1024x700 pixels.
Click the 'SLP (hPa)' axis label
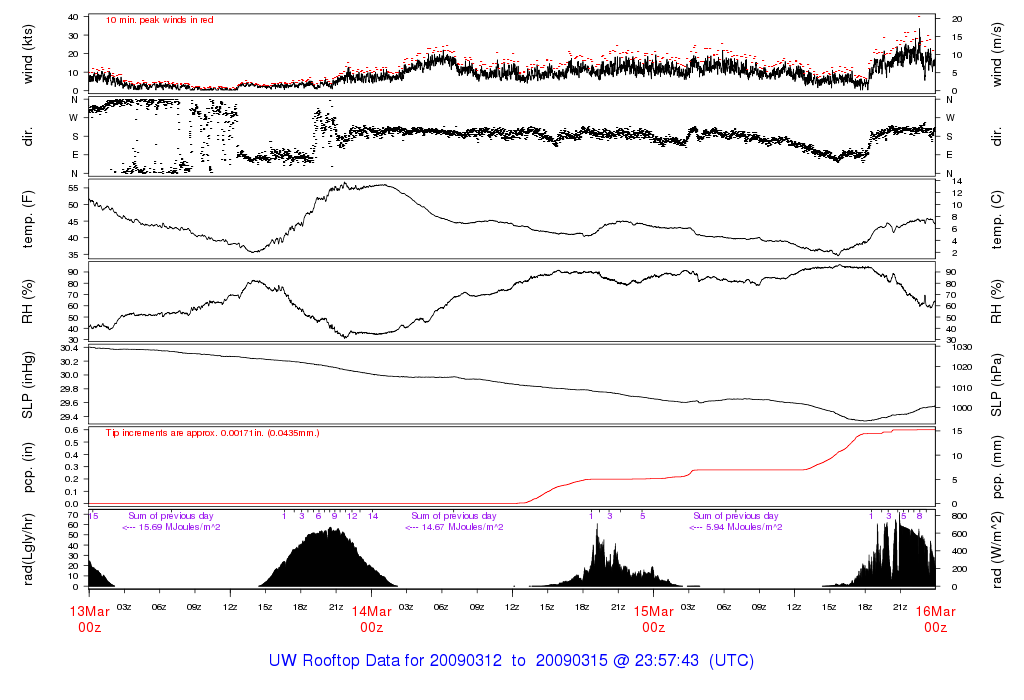pos(996,385)
